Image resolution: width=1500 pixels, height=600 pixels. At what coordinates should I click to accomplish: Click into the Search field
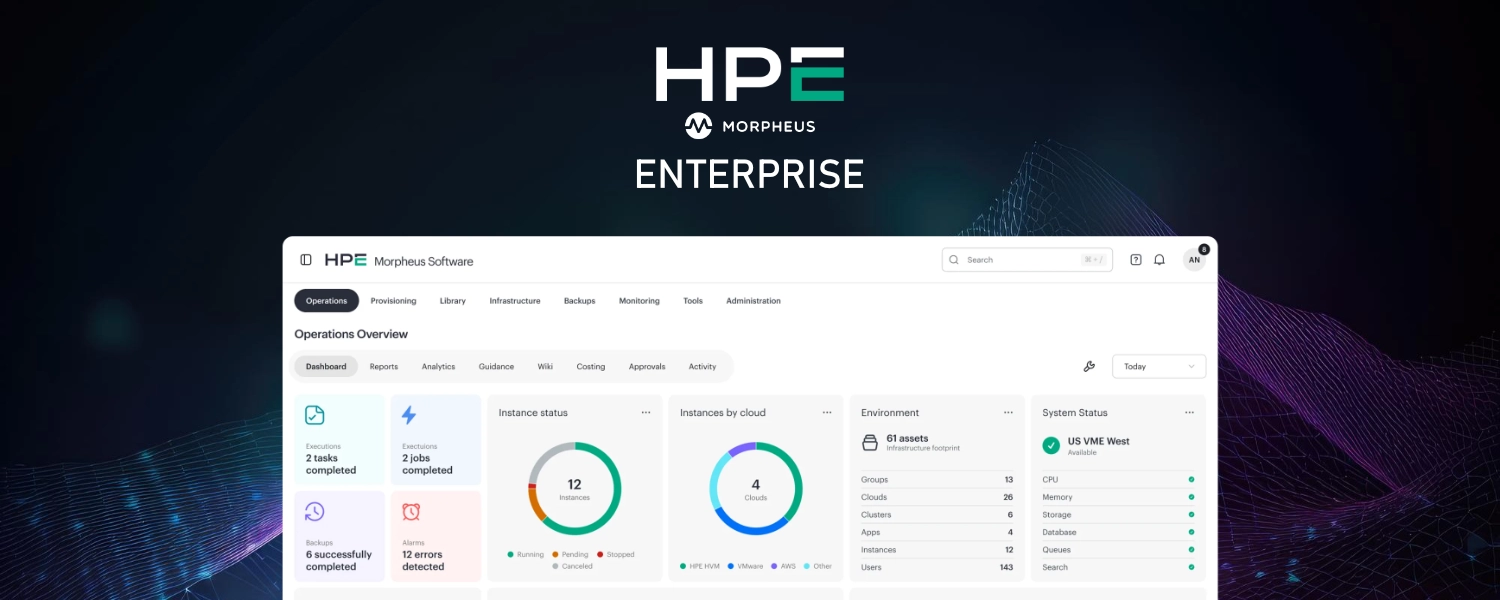(1027, 260)
